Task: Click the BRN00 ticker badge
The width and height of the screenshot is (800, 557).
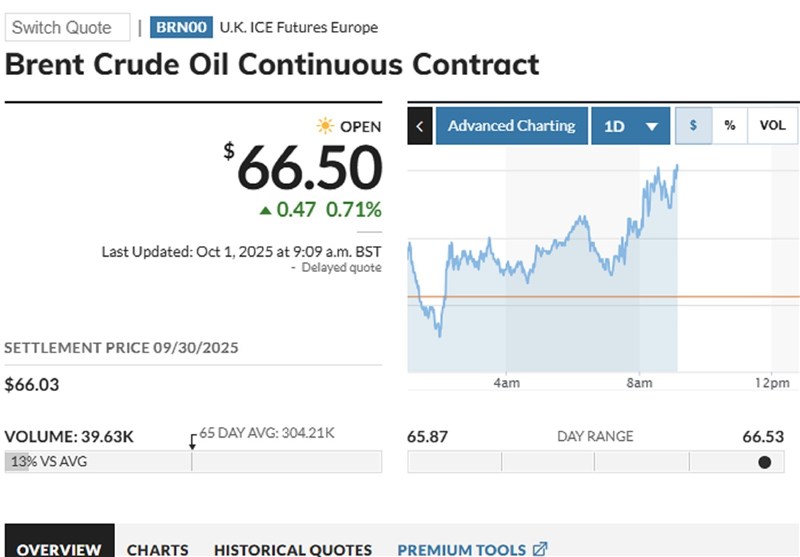Action: click(x=178, y=27)
